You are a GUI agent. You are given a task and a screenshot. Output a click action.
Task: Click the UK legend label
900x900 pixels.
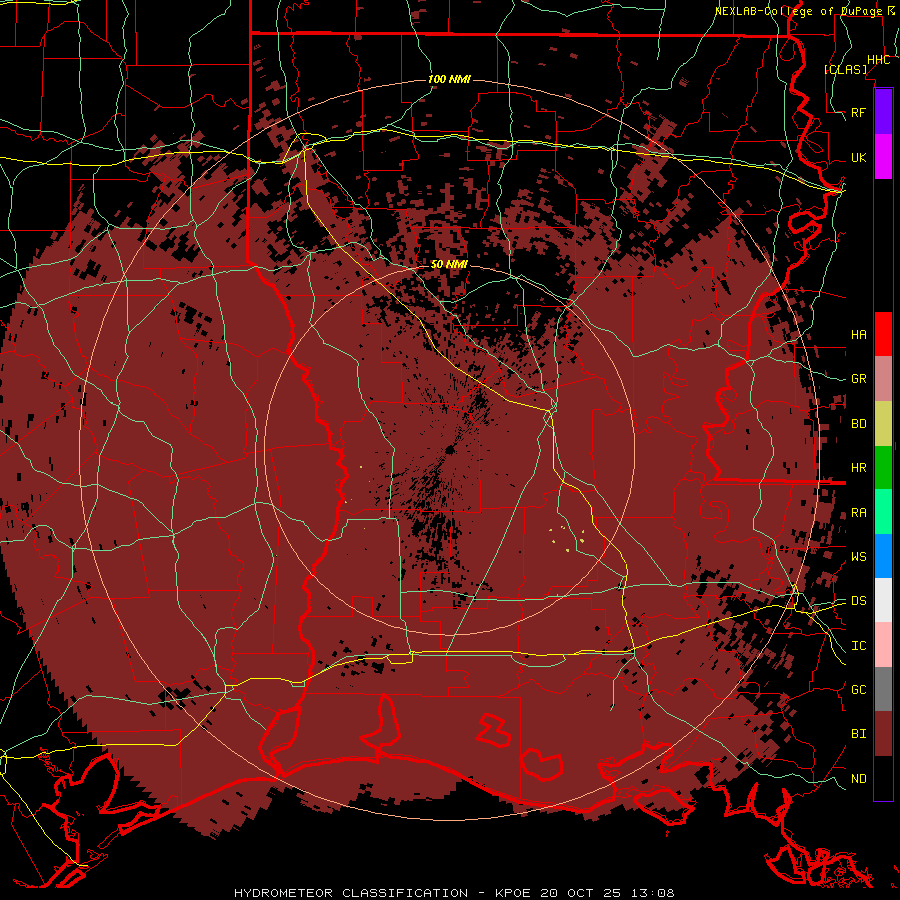click(x=858, y=157)
